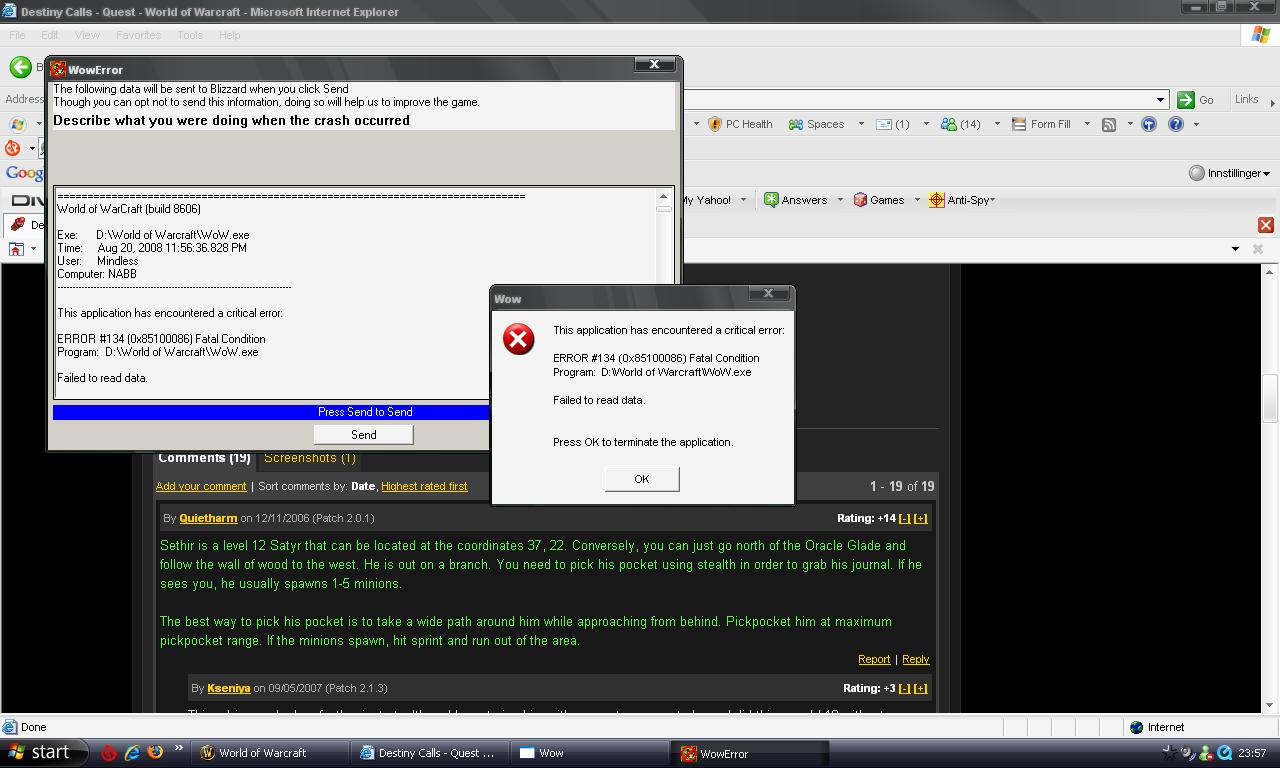Send the WowError crash report
1280x768 pixels.
click(x=363, y=434)
